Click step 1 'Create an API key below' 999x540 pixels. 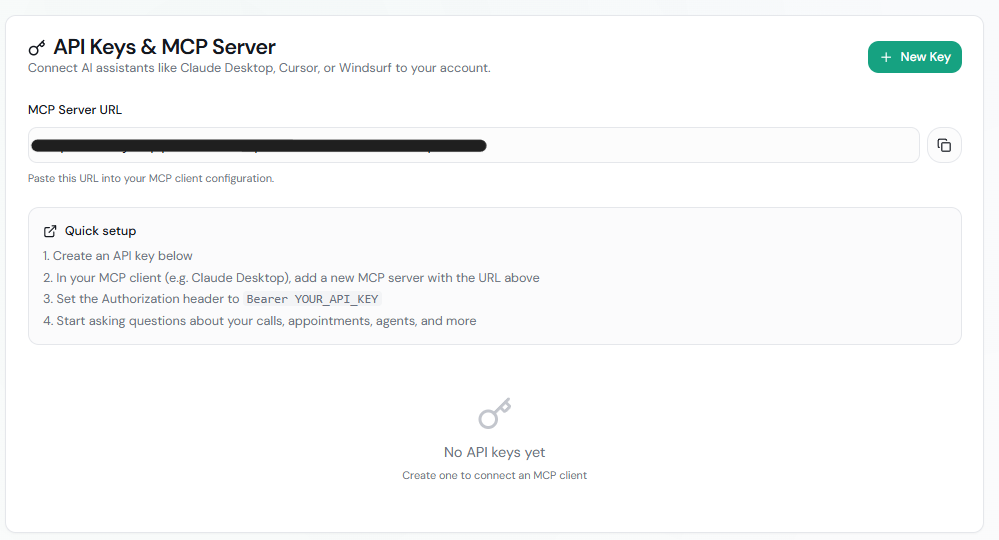[x=118, y=256]
